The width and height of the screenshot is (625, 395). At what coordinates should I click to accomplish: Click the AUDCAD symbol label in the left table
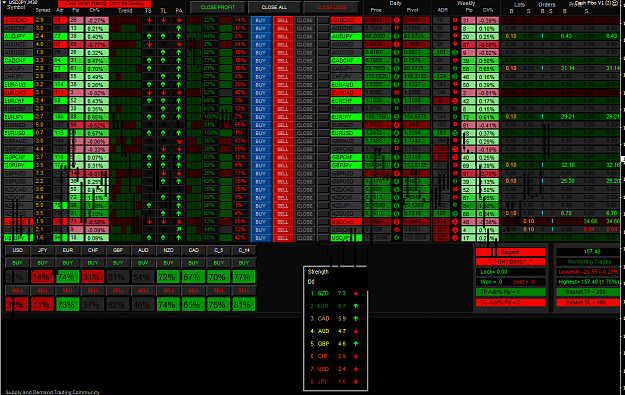point(18,20)
